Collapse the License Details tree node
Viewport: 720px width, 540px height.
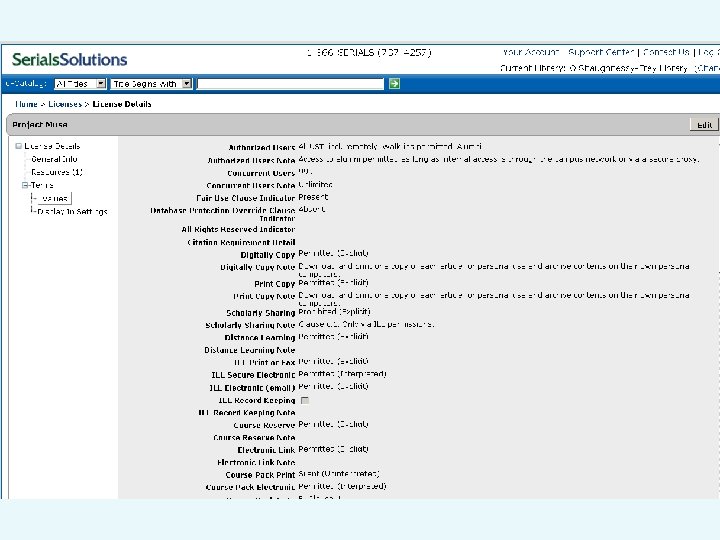(x=18, y=146)
